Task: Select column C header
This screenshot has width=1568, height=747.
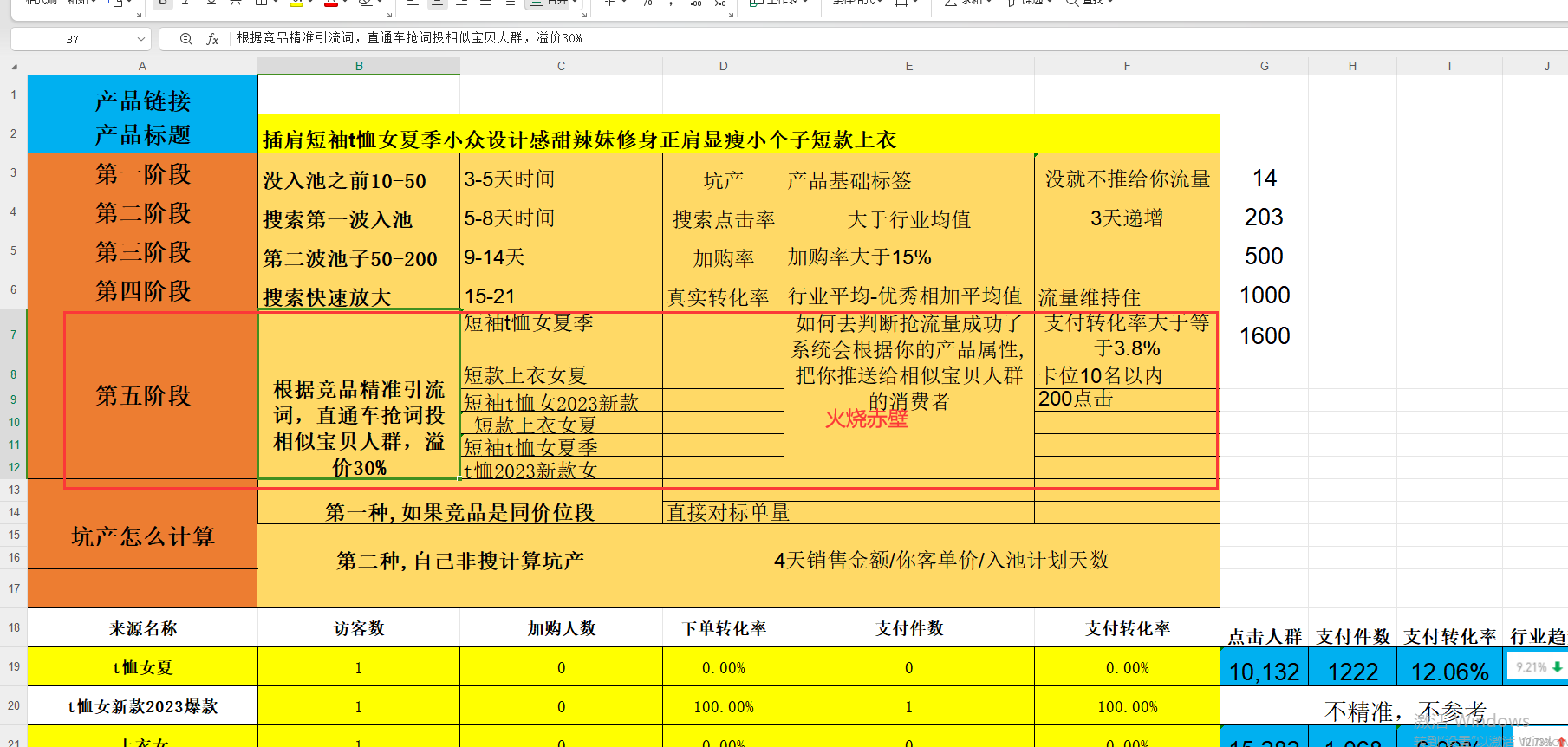Action: 561,66
